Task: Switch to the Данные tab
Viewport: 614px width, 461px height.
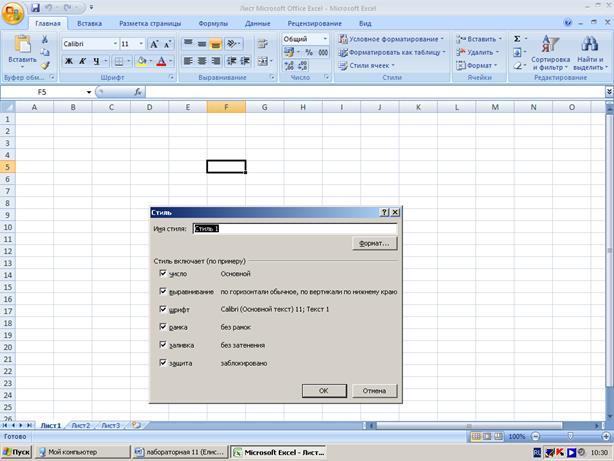Action: click(x=258, y=24)
